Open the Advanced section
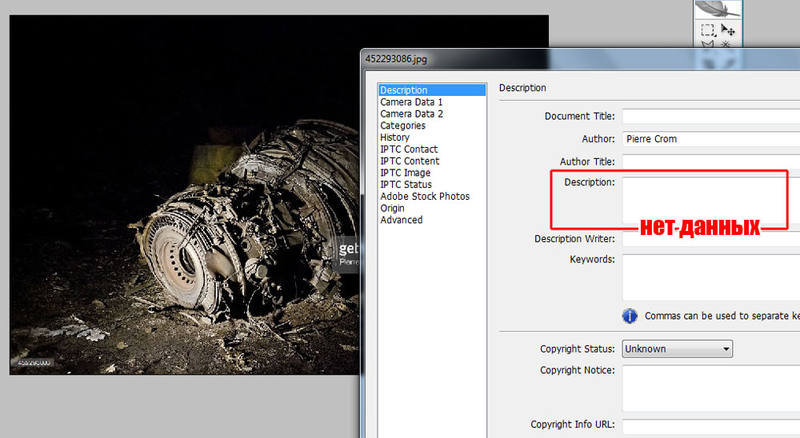The image size is (800, 438). pyautogui.click(x=401, y=220)
